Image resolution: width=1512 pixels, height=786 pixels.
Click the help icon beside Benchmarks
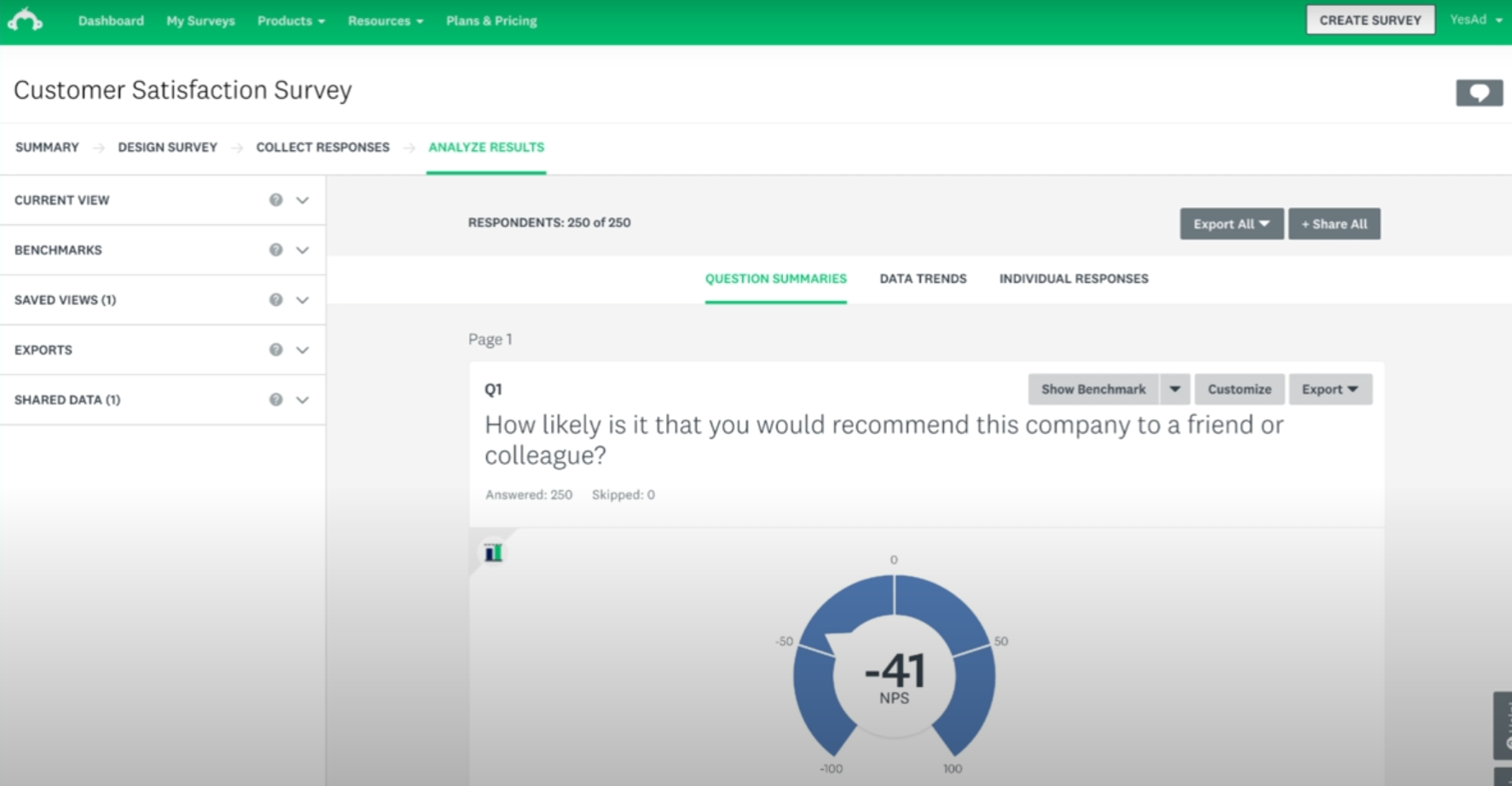pos(275,250)
